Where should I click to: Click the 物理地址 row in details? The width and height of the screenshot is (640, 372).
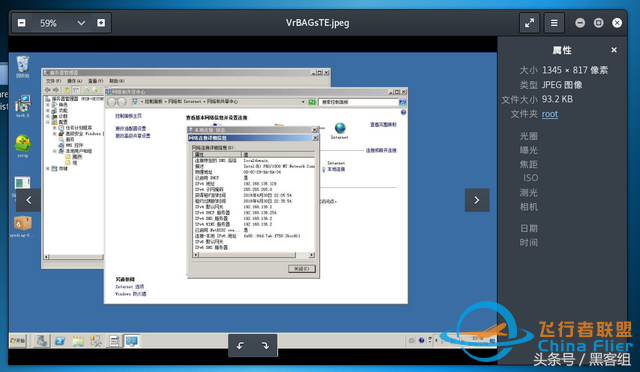coord(253,172)
